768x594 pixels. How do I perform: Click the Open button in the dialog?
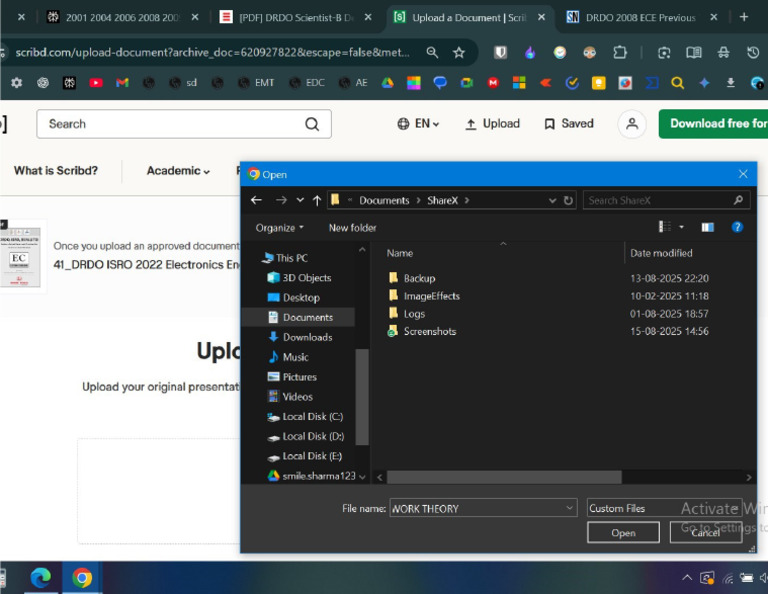(x=623, y=532)
